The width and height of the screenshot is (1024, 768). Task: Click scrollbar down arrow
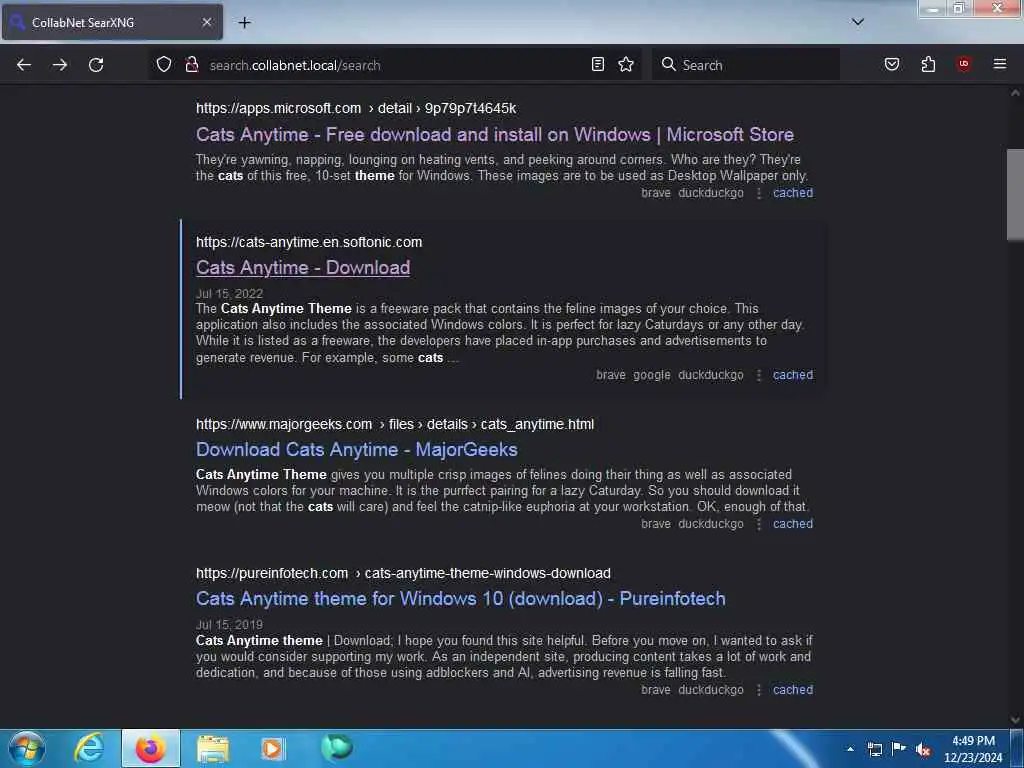tap(1015, 720)
